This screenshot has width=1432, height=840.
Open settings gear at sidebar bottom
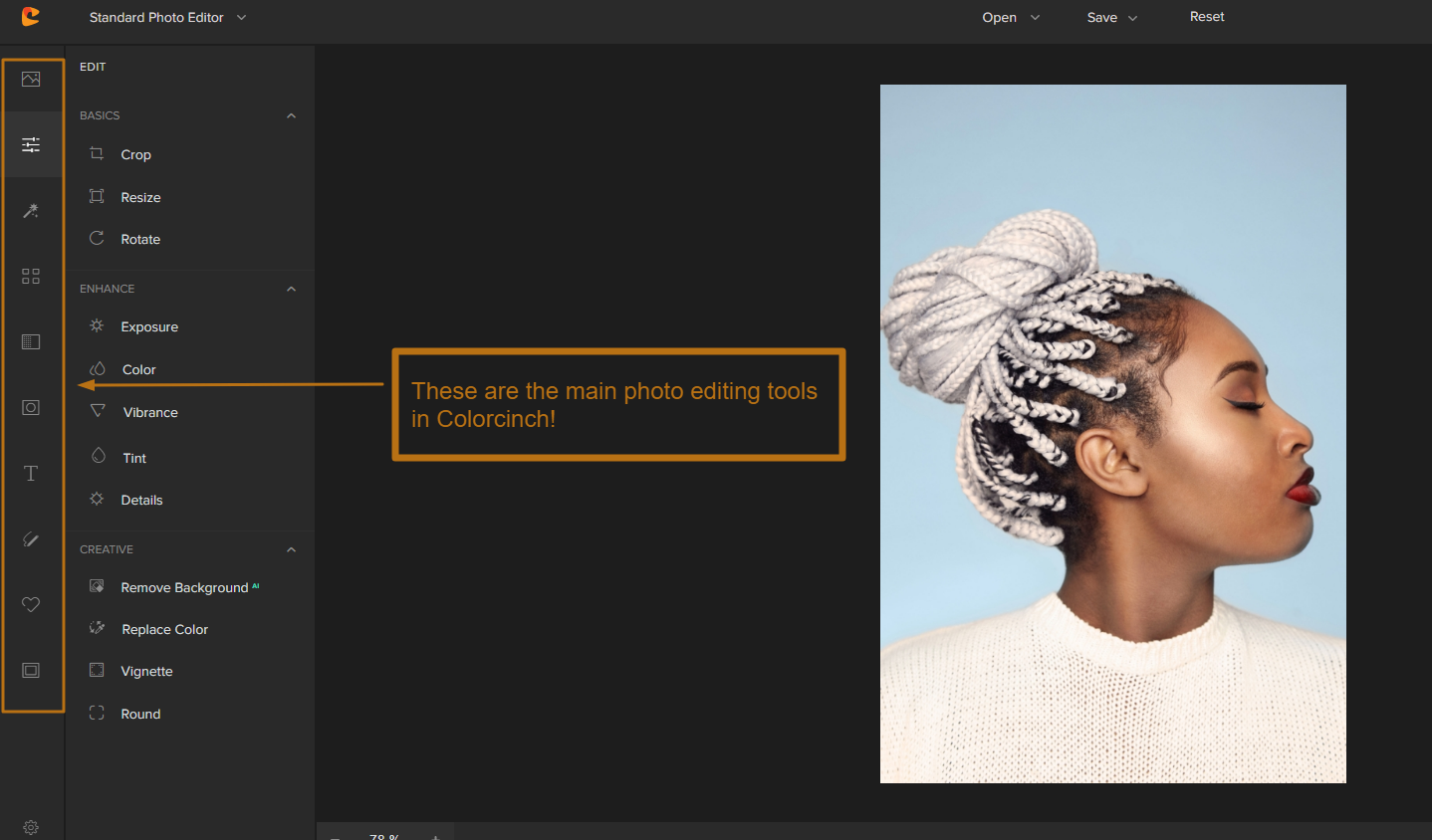coord(31,827)
